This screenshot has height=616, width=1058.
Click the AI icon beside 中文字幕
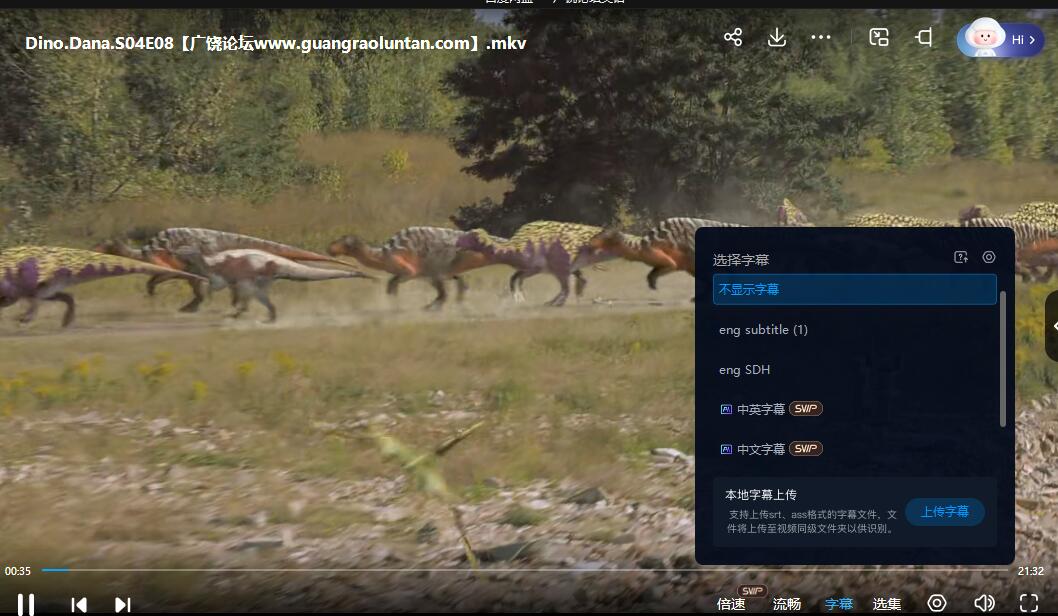point(726,449)
